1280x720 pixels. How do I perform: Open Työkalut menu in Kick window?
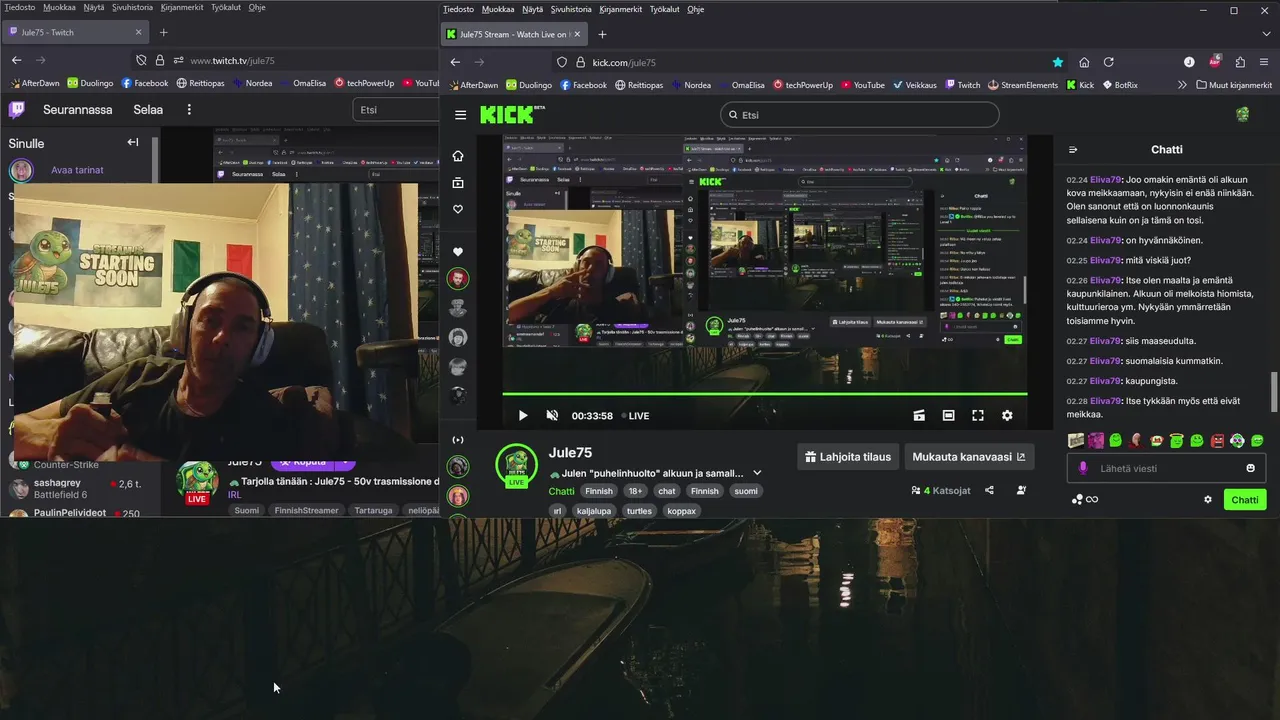tap(664, 9)
